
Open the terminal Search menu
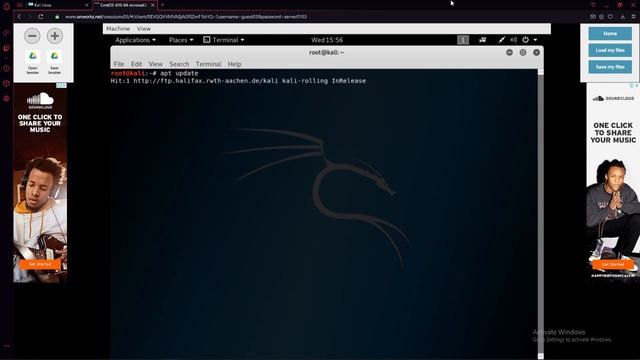click(x=179, y=64)
